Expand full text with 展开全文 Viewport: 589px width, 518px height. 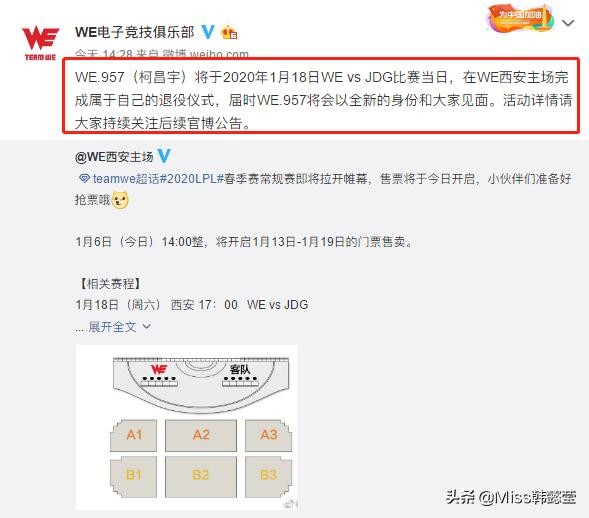point(112,327)
